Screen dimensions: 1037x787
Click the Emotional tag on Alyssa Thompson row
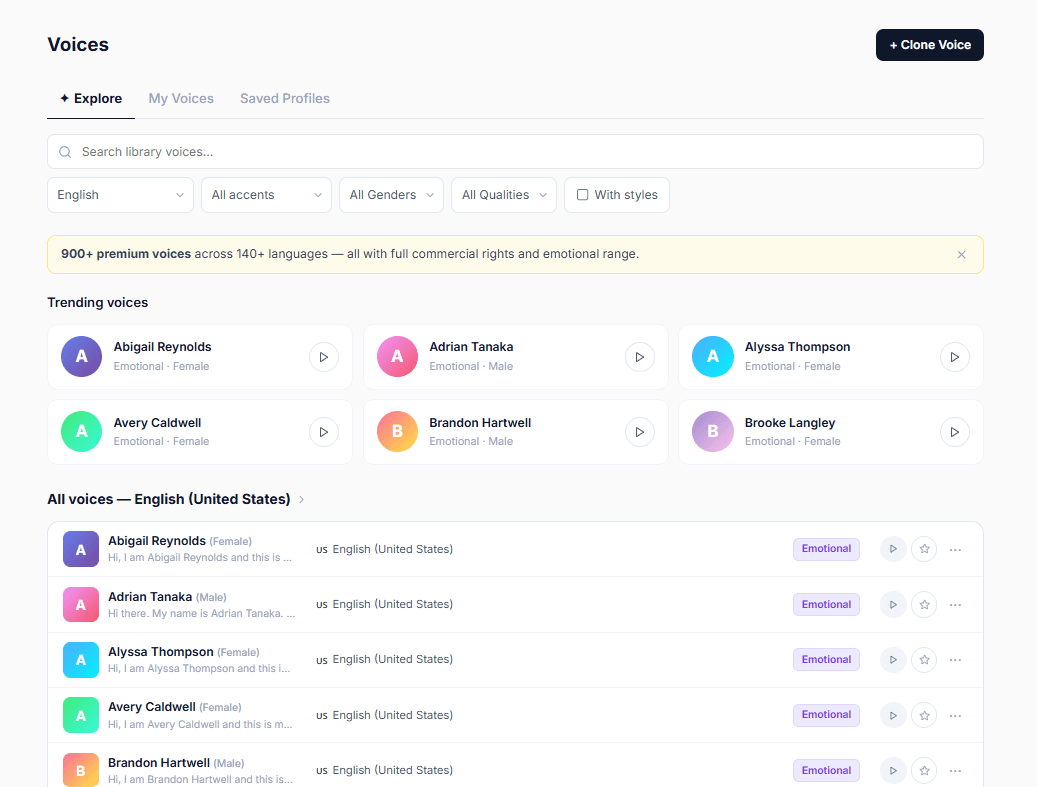tap(826, 659)
